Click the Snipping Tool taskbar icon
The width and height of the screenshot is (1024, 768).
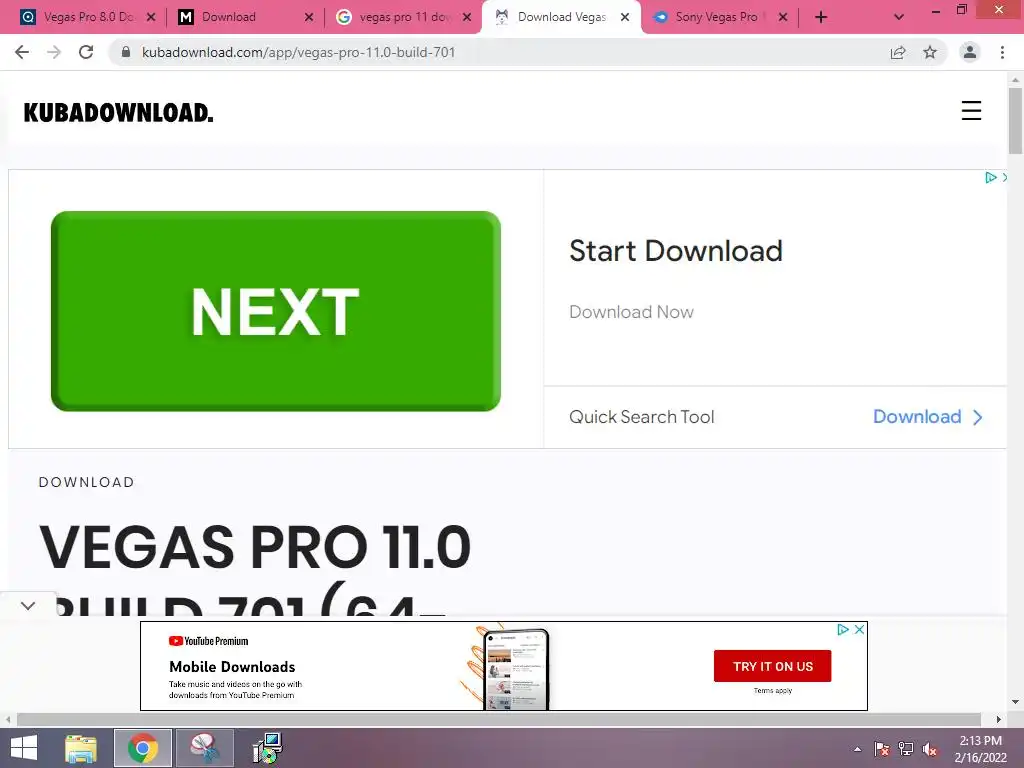pyautogui.click(x=205, y=748)
